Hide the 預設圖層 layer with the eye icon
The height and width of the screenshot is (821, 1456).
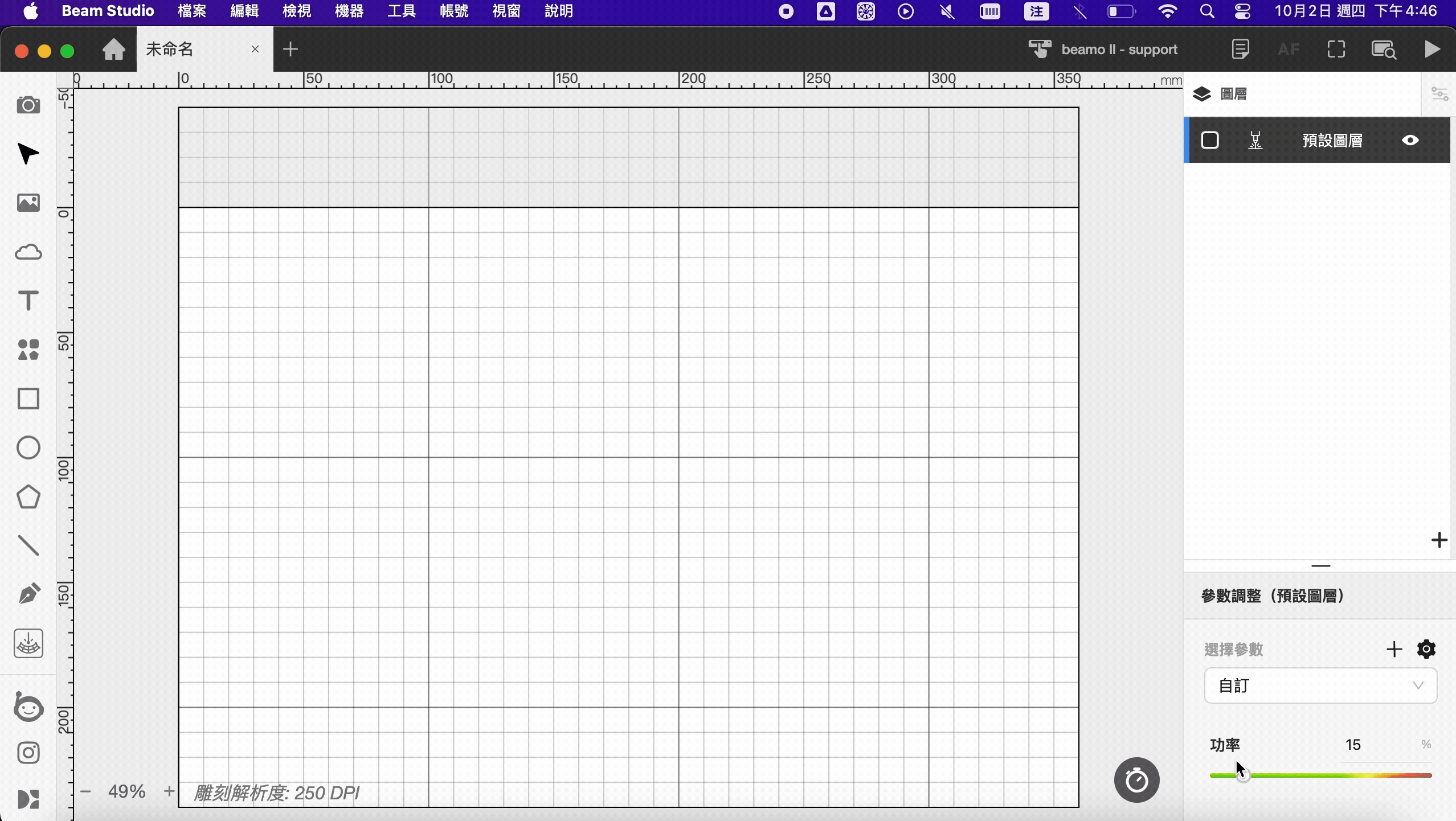point(1410,140)
